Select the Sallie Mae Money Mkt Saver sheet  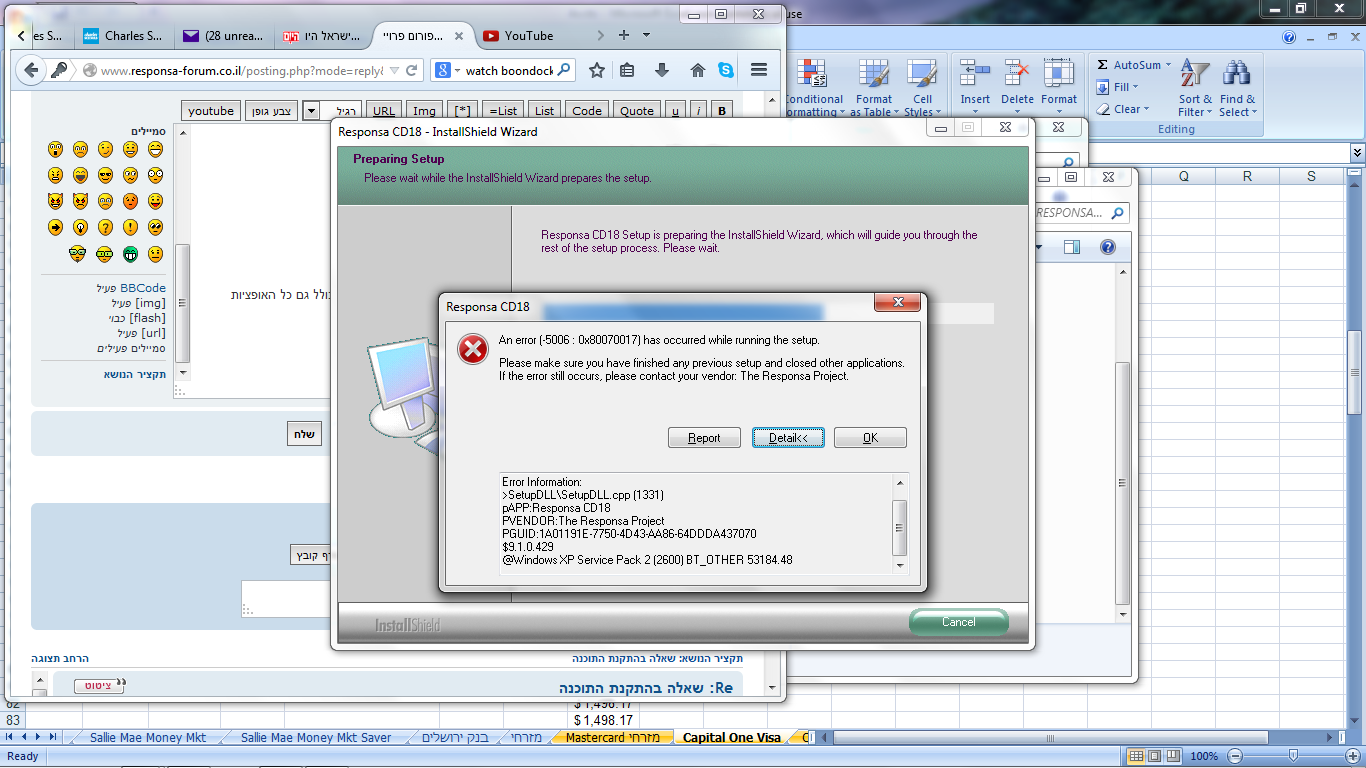[x=315, y=738]
